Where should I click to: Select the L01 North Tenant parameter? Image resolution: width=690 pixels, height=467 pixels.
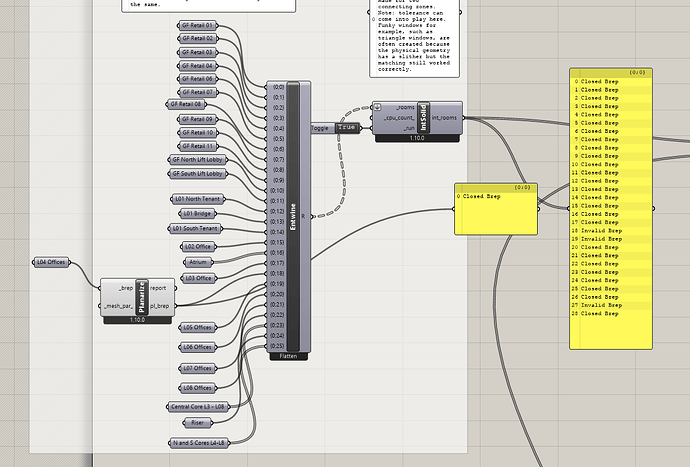(198, 199)
